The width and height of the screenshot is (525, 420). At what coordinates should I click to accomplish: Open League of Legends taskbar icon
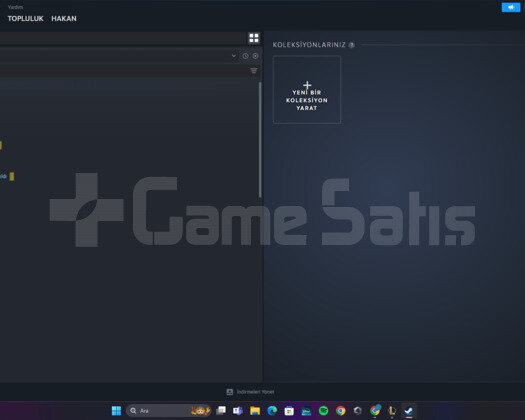tap(392, 411)
